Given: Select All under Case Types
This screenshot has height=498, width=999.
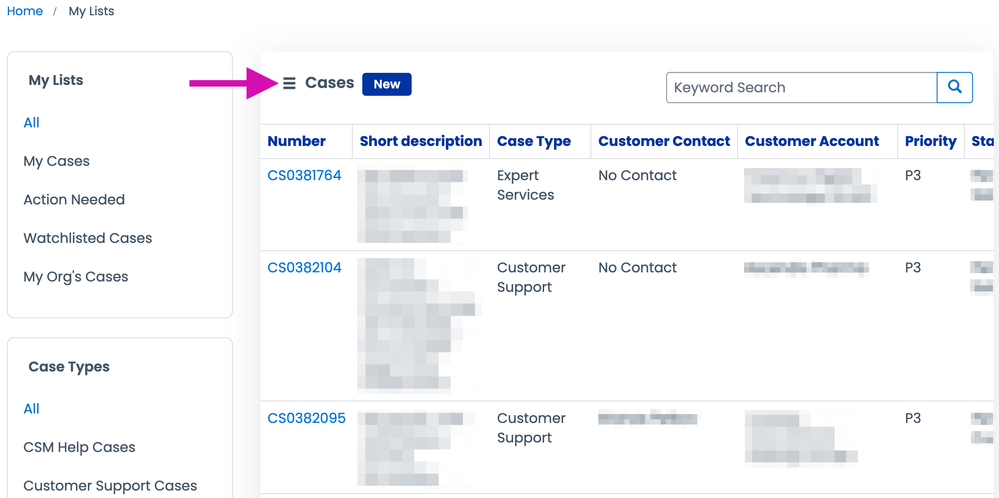Looking at the screenshot, I should pyautogui.click(x=32, y=408).
